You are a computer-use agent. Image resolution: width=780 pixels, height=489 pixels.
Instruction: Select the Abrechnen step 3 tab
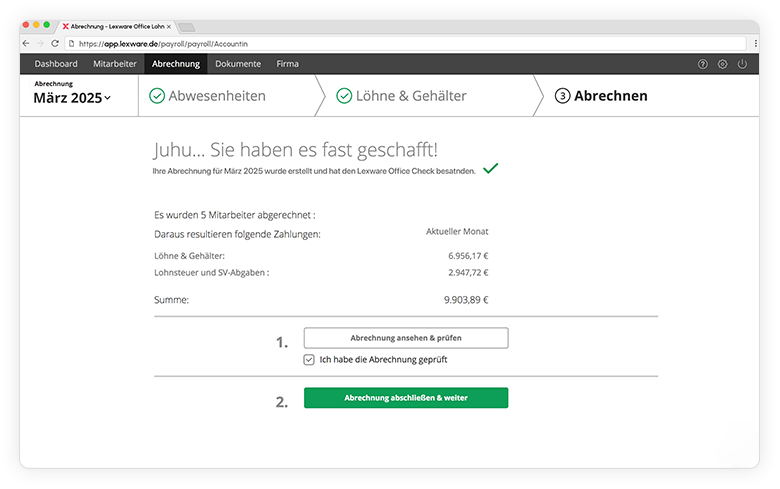click(x=602, y=96)
